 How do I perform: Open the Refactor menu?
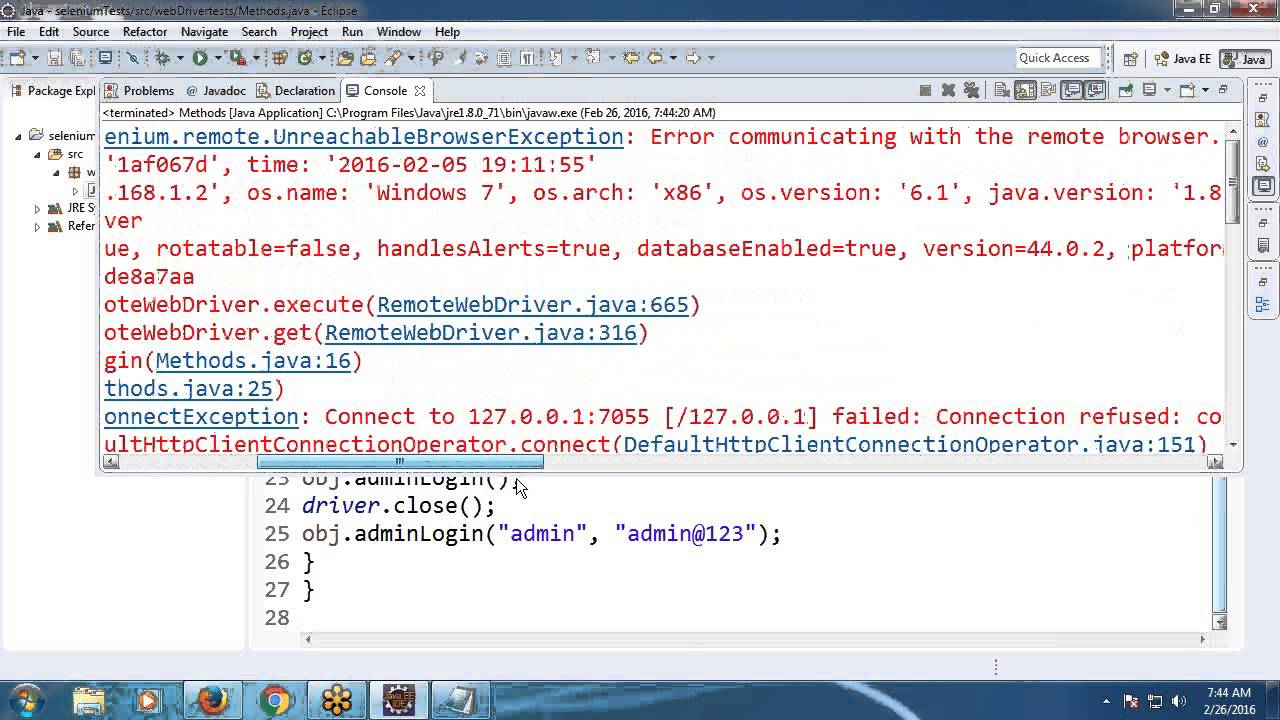pos(145,32)
